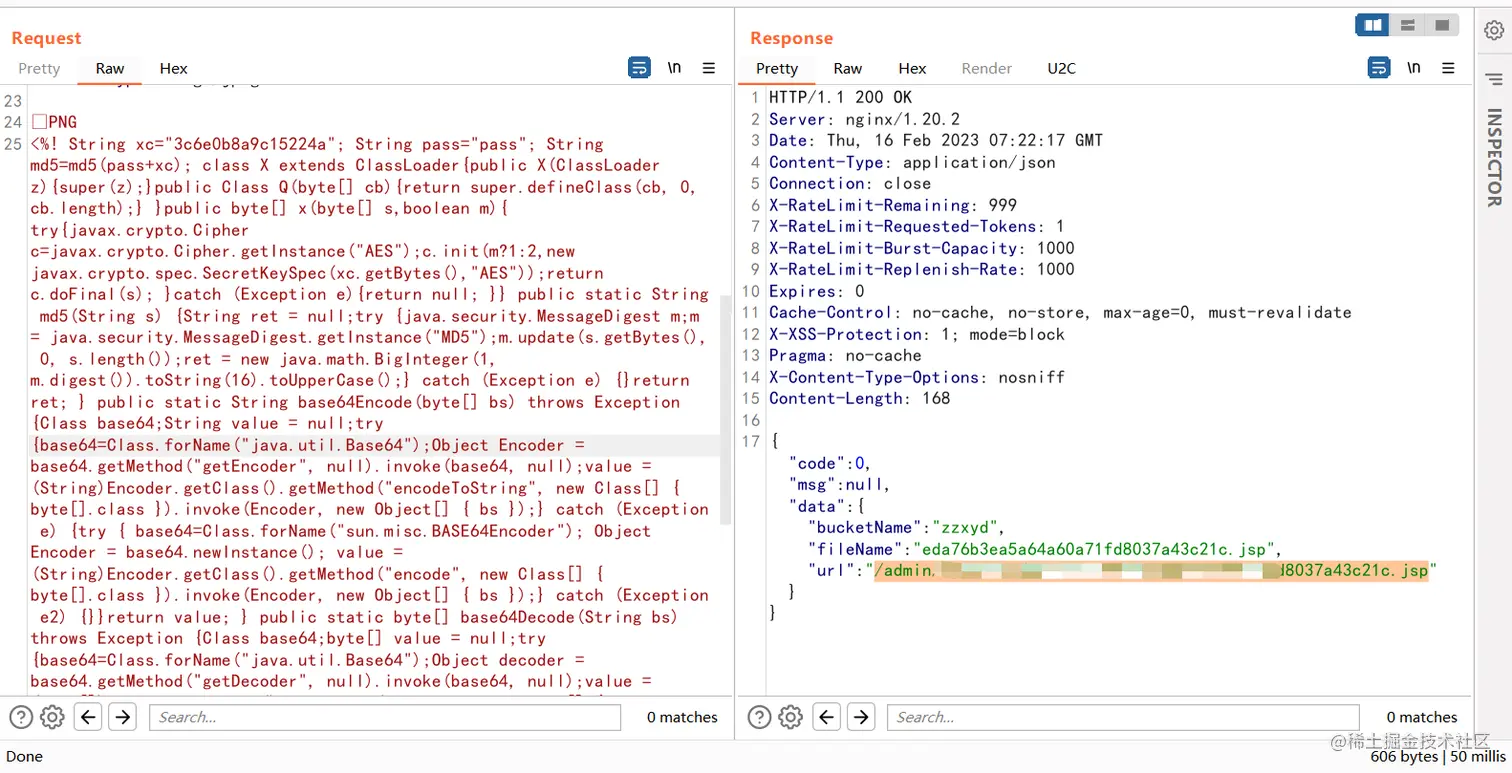This screenshot has width=1512, height=773.
Task: Select Response Pretty tab
Action: pos(777,68)
